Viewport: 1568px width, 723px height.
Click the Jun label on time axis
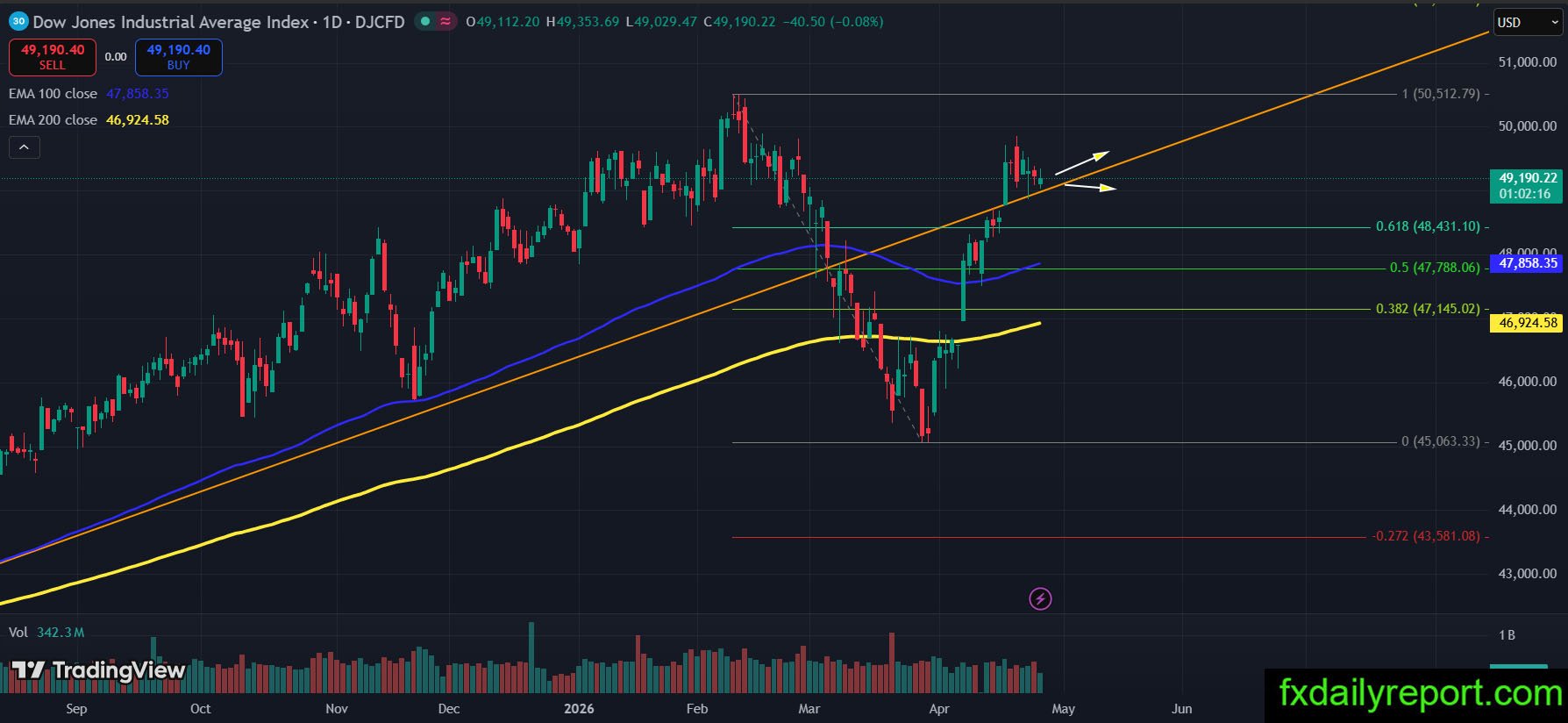click(x=1182, y=709)
